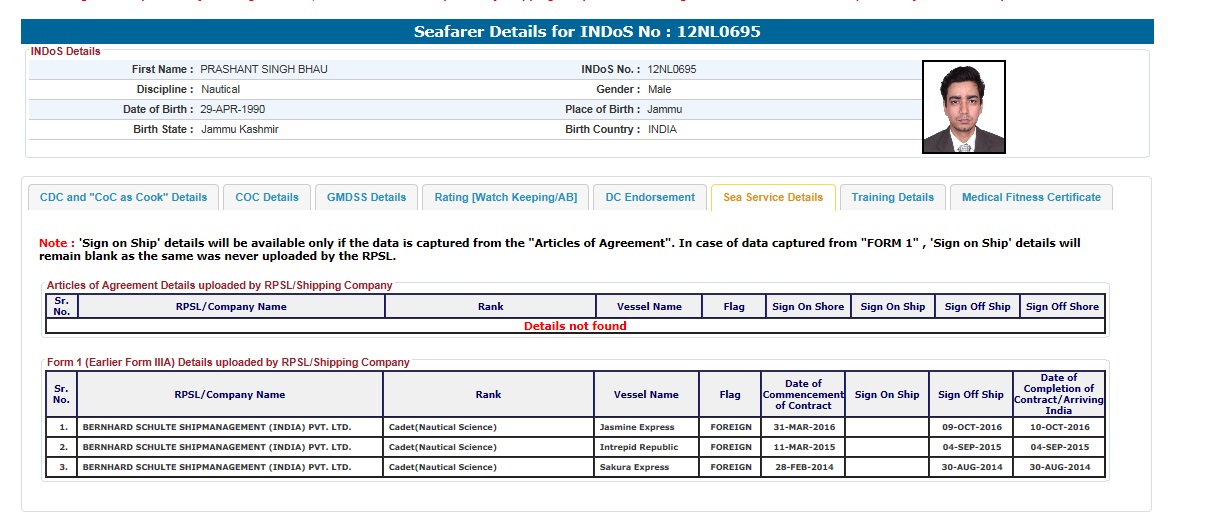
Task: Click the 31-MAR-2016 commencement date cell
Action: [803, 427]
